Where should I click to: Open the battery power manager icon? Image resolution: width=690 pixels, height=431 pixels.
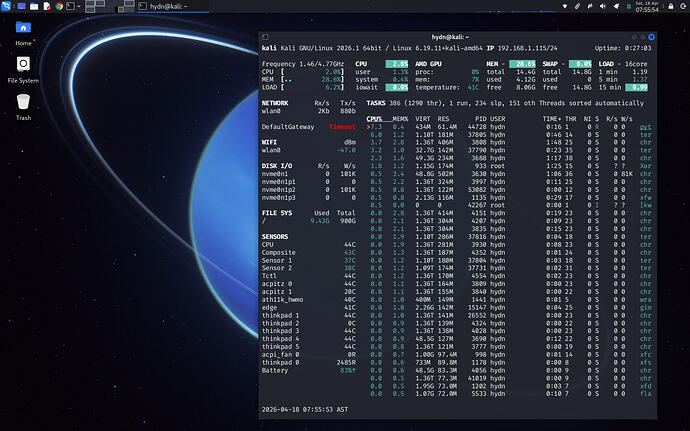tap(629, 6)
